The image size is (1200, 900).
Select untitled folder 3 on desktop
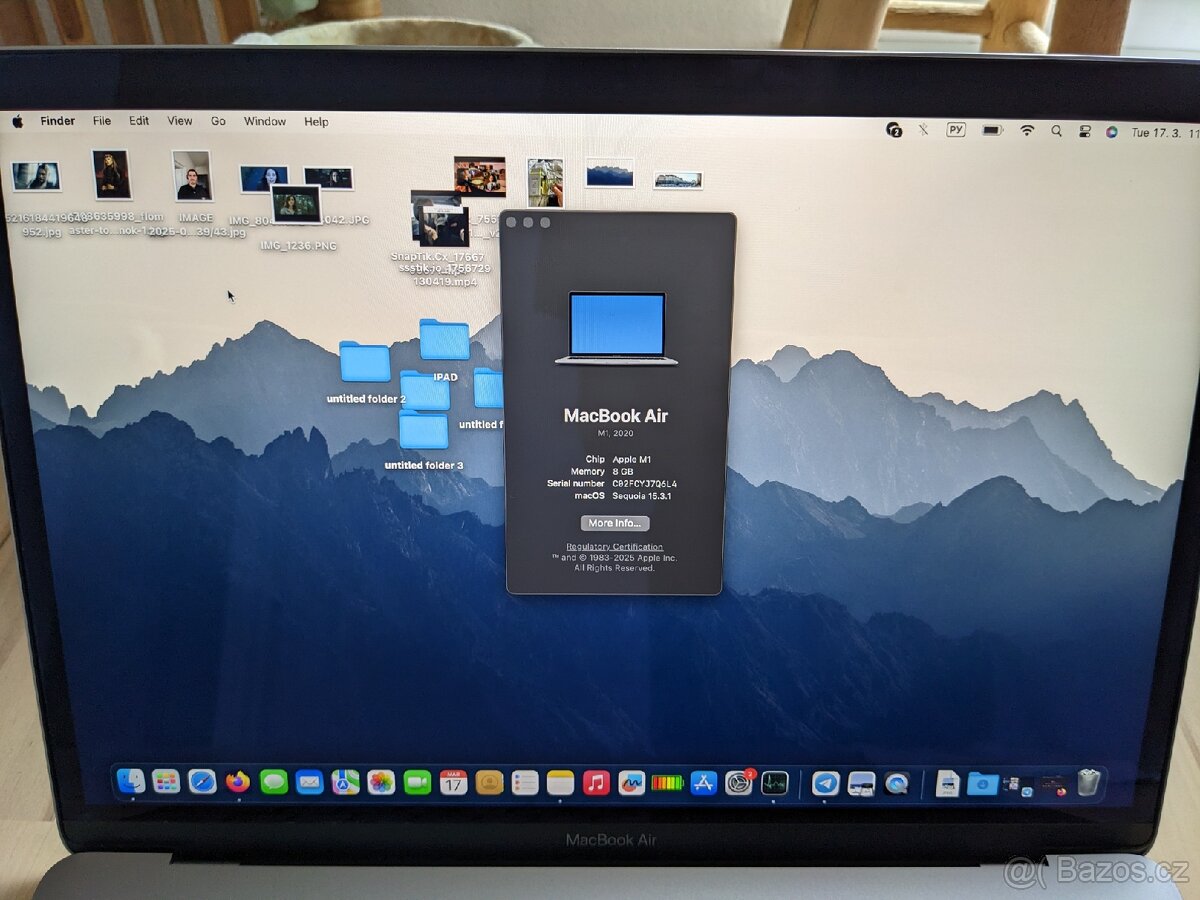point(423,429)
